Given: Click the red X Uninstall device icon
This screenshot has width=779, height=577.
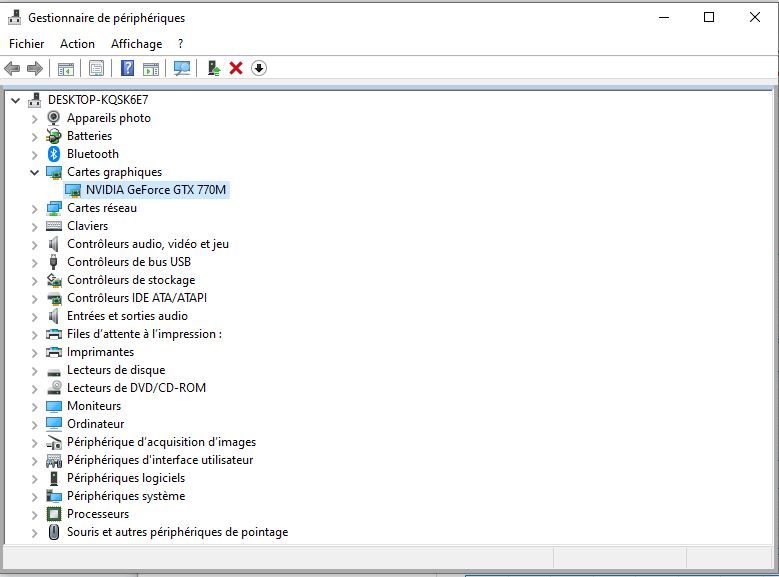Looking at the screenshot, I should (236, 68).
